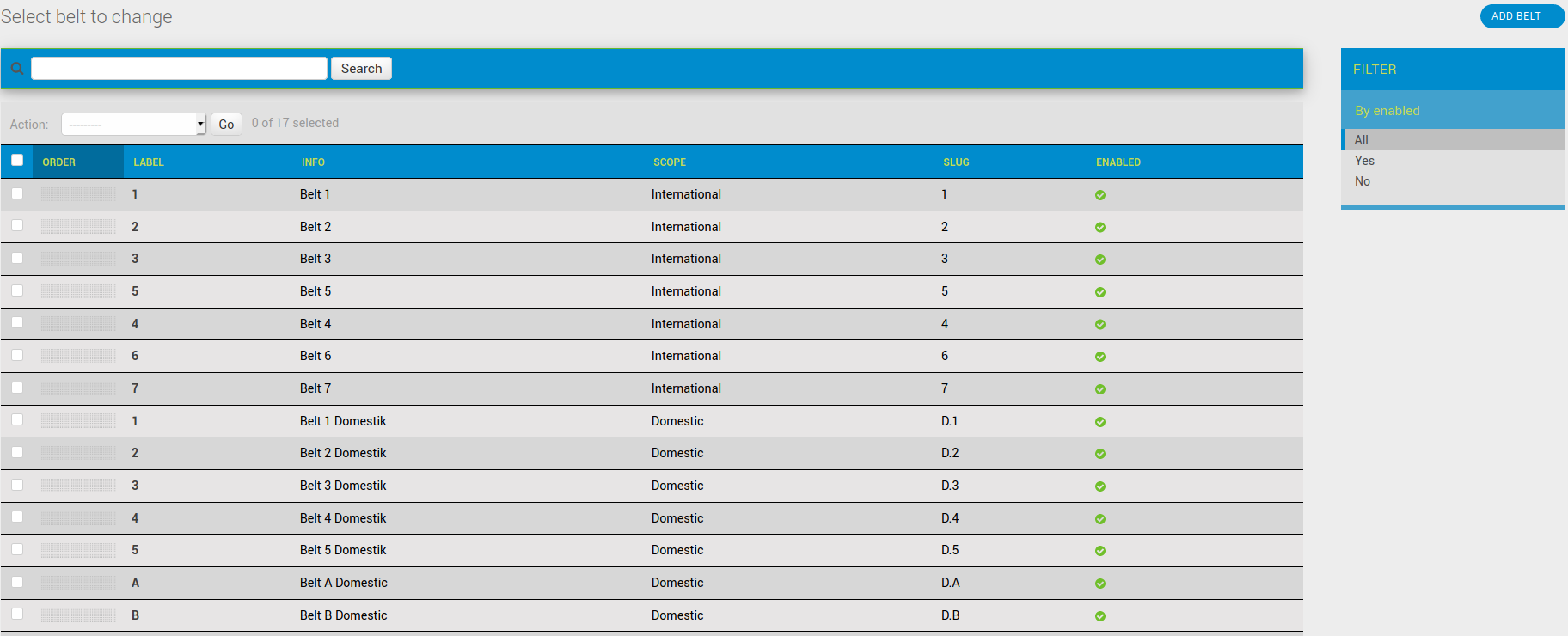Viewport: 1568px width, 636px height.
Task: Select checkbox for Belt 4 Domestik row
Action: tap(17, 517)
